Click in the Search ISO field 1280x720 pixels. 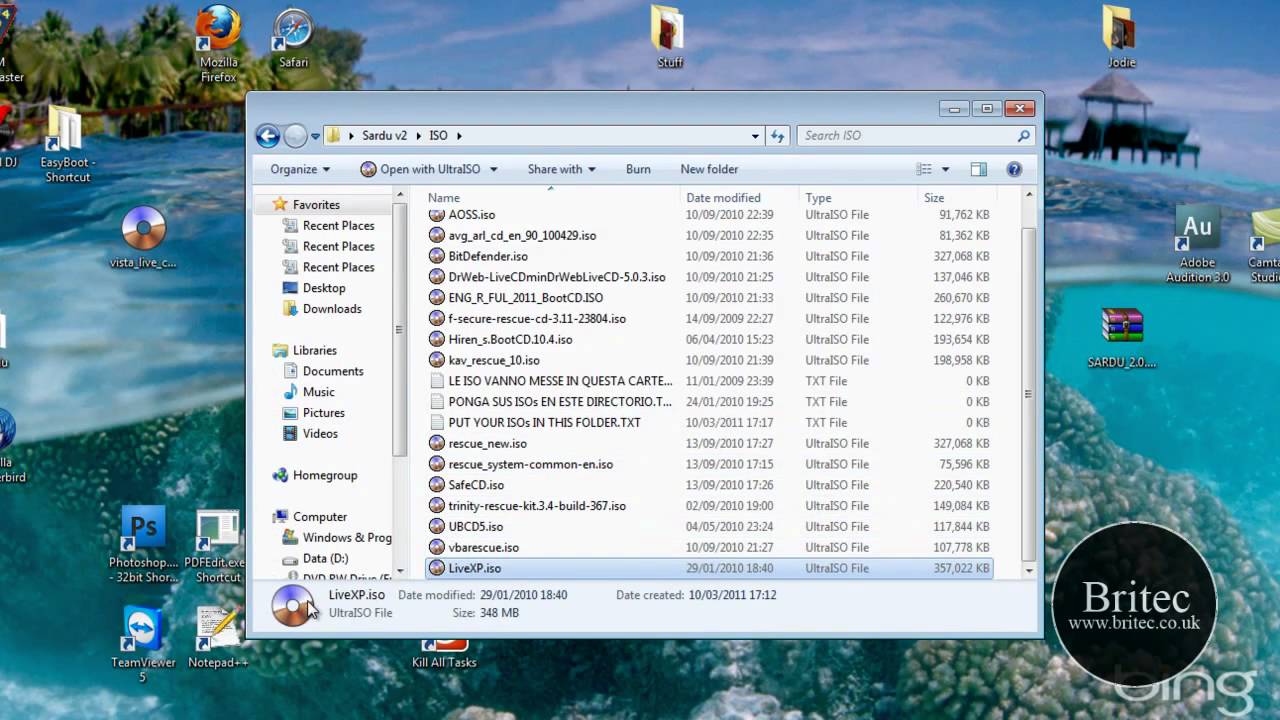tap(905, 136)
